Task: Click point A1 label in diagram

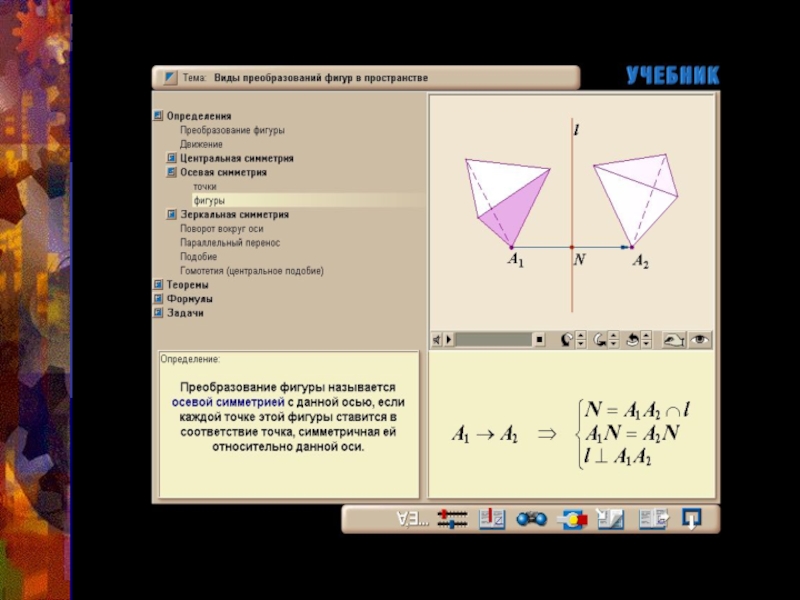Action: [515, 260]
